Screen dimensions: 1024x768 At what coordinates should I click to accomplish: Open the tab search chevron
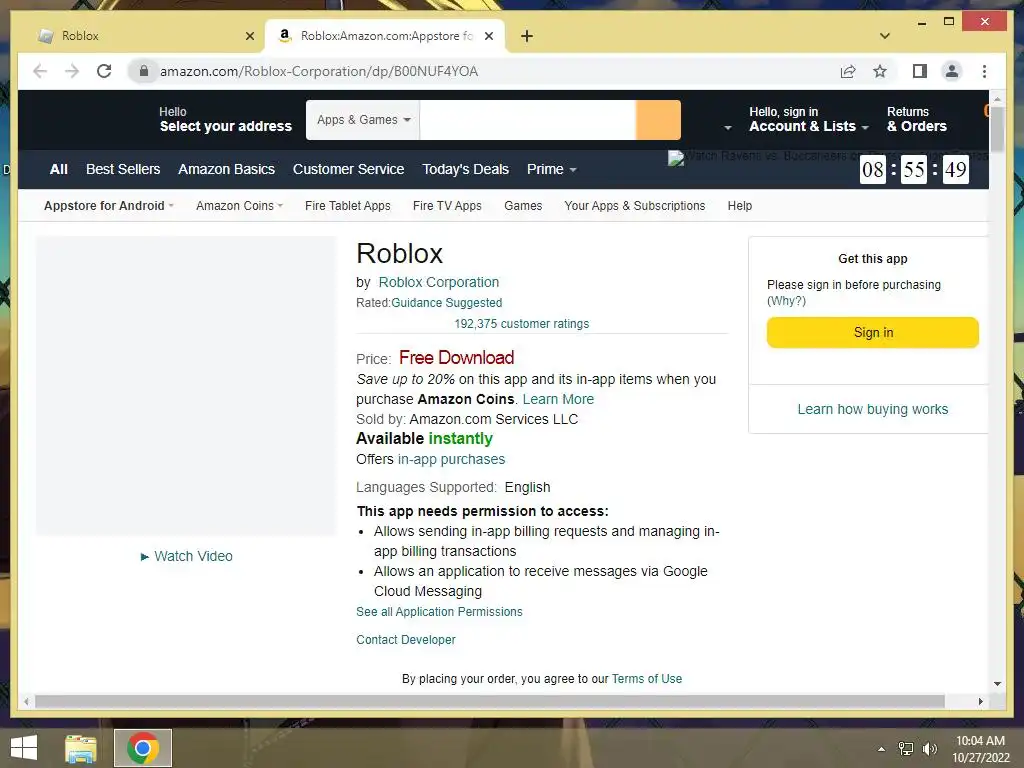885,36
